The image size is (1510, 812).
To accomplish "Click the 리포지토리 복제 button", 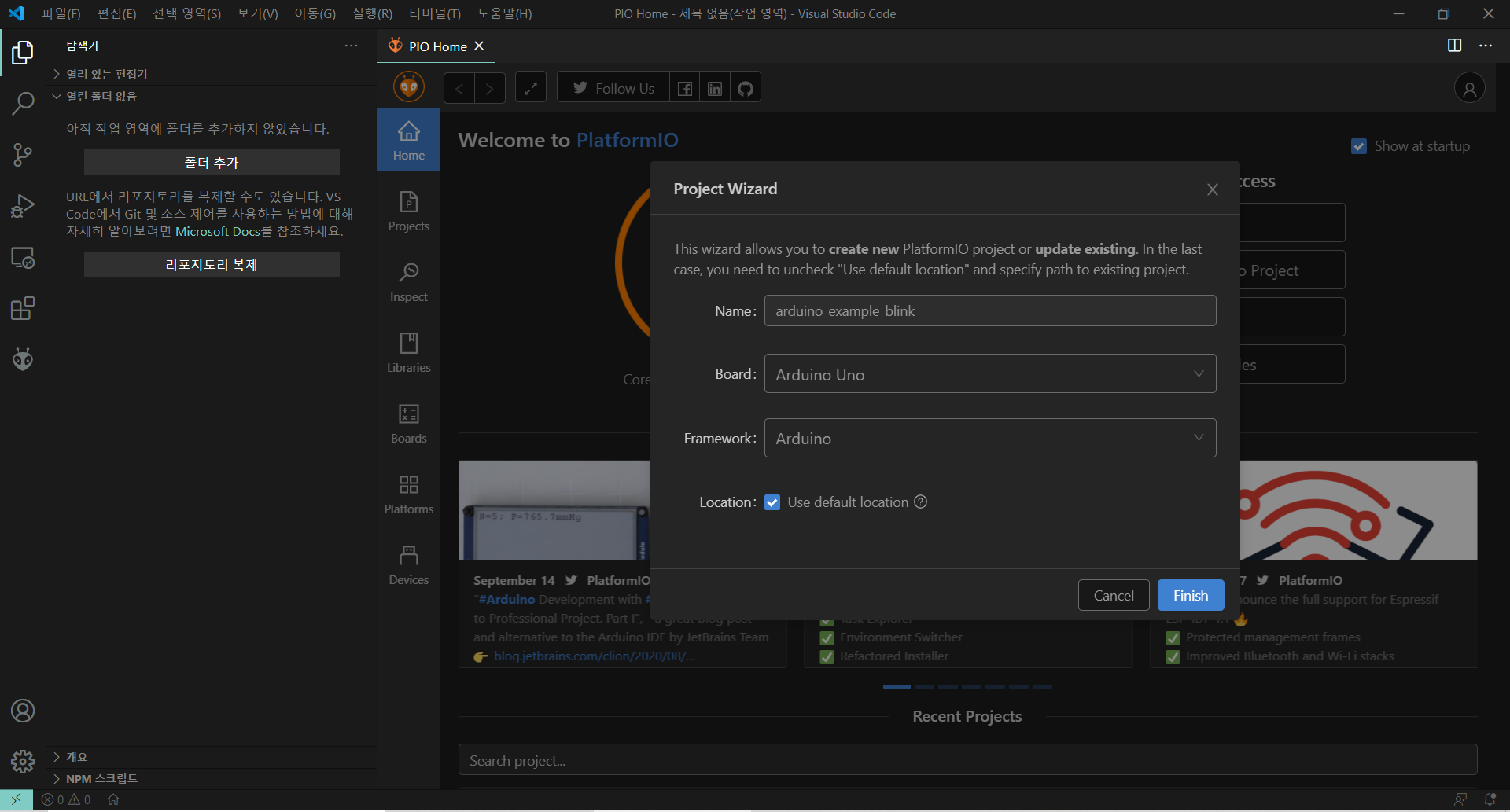I will [212, 264].
